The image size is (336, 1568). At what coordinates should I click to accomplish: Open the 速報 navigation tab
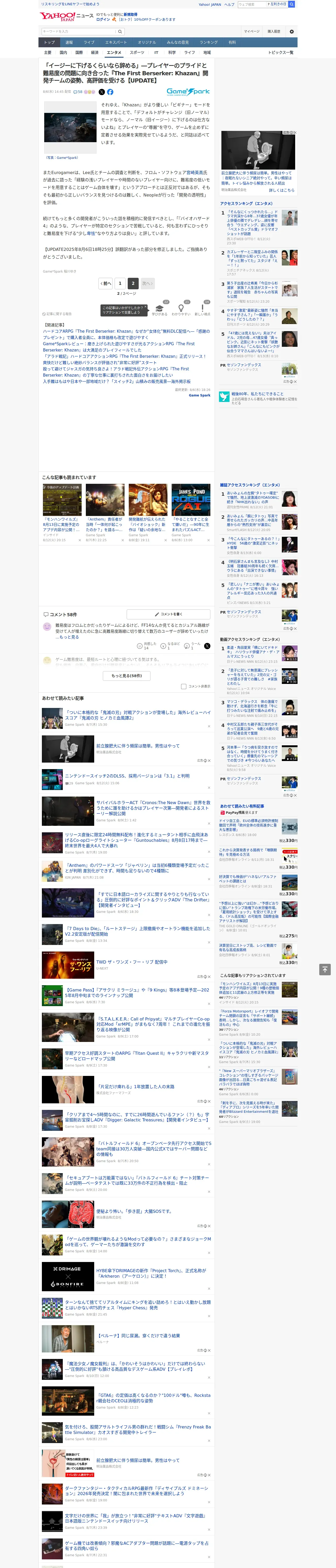point(69,43)
